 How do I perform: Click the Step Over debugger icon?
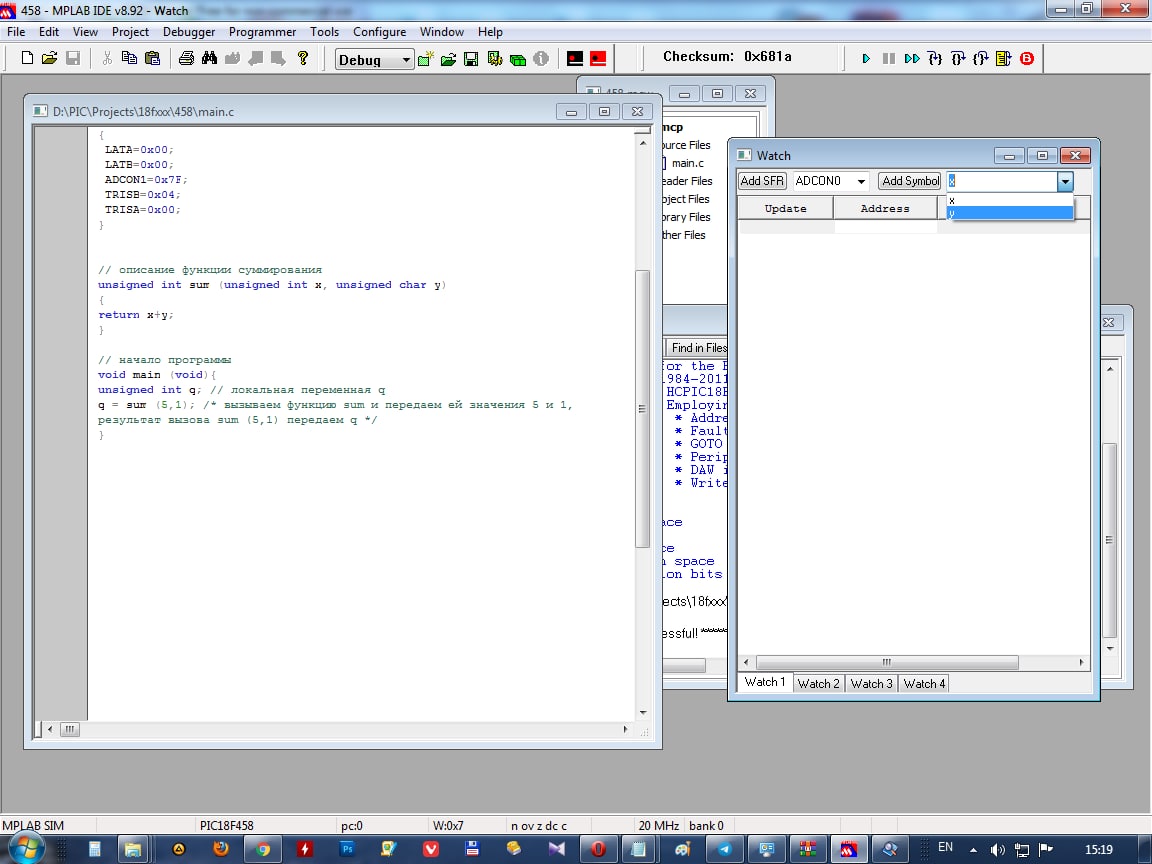[958, 58]
